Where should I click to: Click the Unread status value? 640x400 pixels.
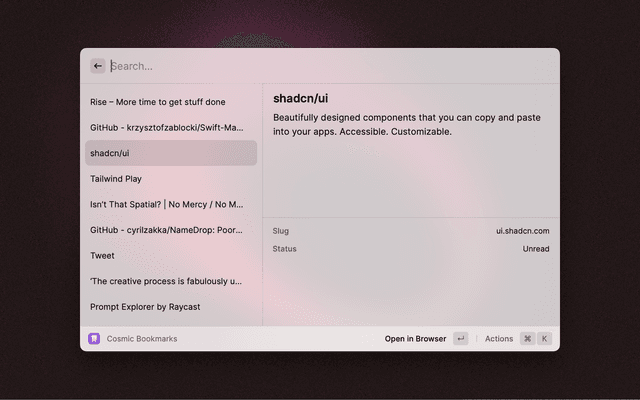point(535,249)
